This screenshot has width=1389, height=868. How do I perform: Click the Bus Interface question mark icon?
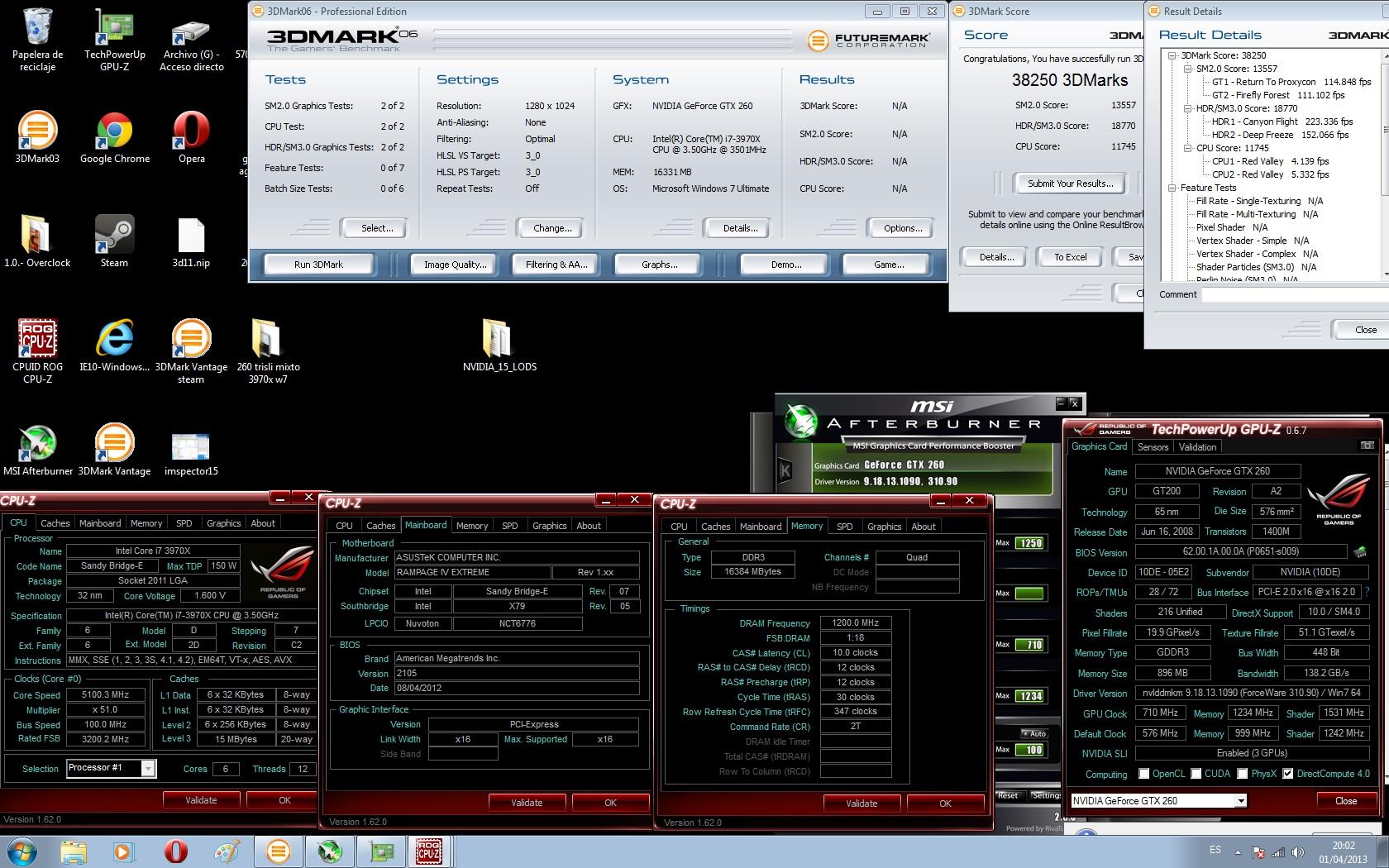[x=1367, y=592]
